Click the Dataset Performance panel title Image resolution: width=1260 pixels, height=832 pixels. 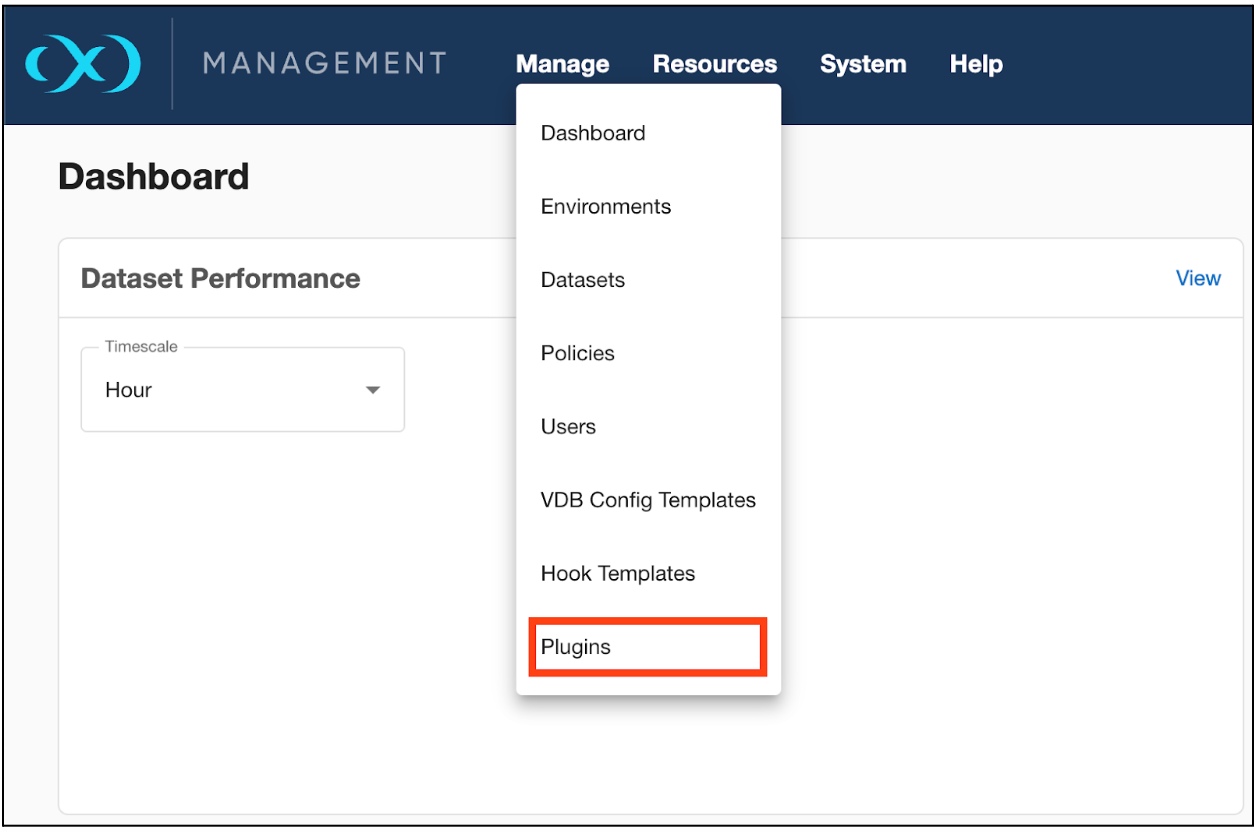pos(220,278)
